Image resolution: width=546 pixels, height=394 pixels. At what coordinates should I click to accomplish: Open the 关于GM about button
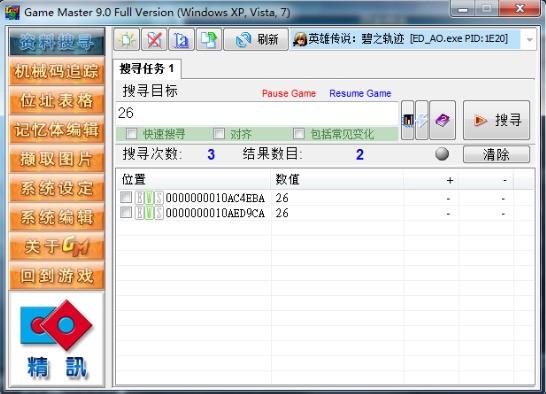coord(57,247)
